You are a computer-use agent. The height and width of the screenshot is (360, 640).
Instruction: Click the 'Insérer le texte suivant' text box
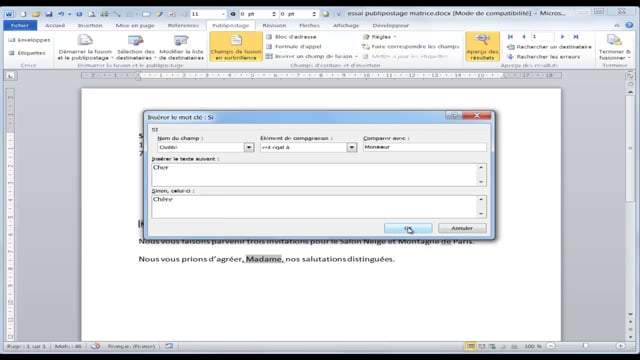tap(314, 175)
